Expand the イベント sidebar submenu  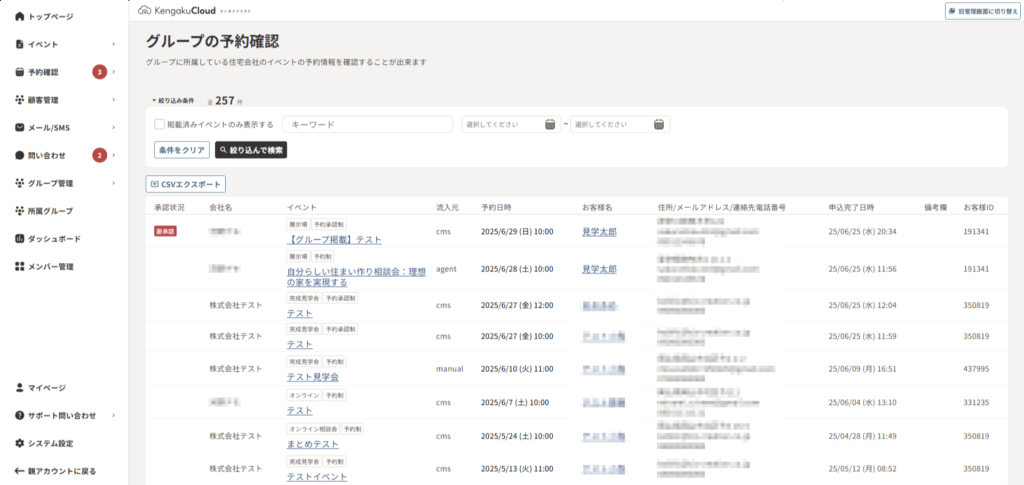[x=114, y=44]
